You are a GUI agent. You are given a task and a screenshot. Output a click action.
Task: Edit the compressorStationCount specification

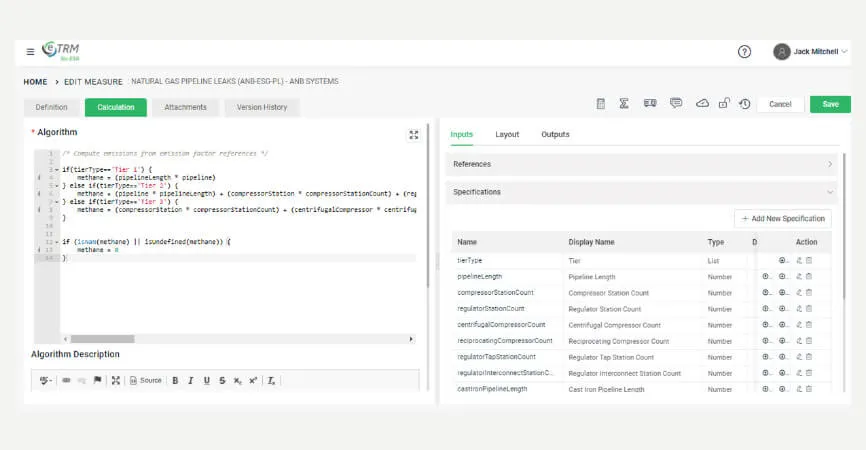tap(799, 293)
